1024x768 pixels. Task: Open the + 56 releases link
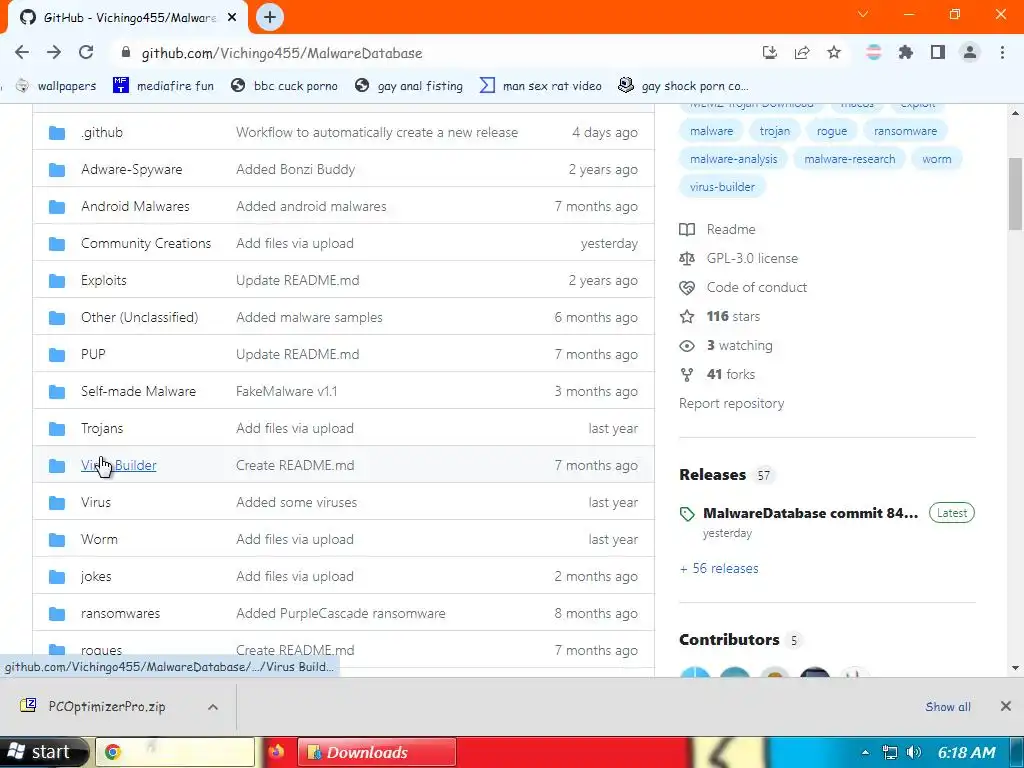coord(719,568)
